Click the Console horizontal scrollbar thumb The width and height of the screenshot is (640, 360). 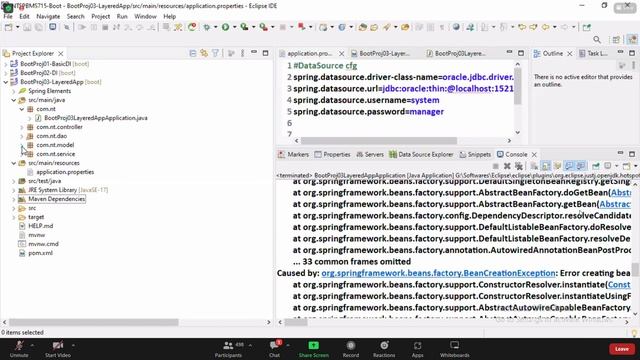tap(296, 322)
